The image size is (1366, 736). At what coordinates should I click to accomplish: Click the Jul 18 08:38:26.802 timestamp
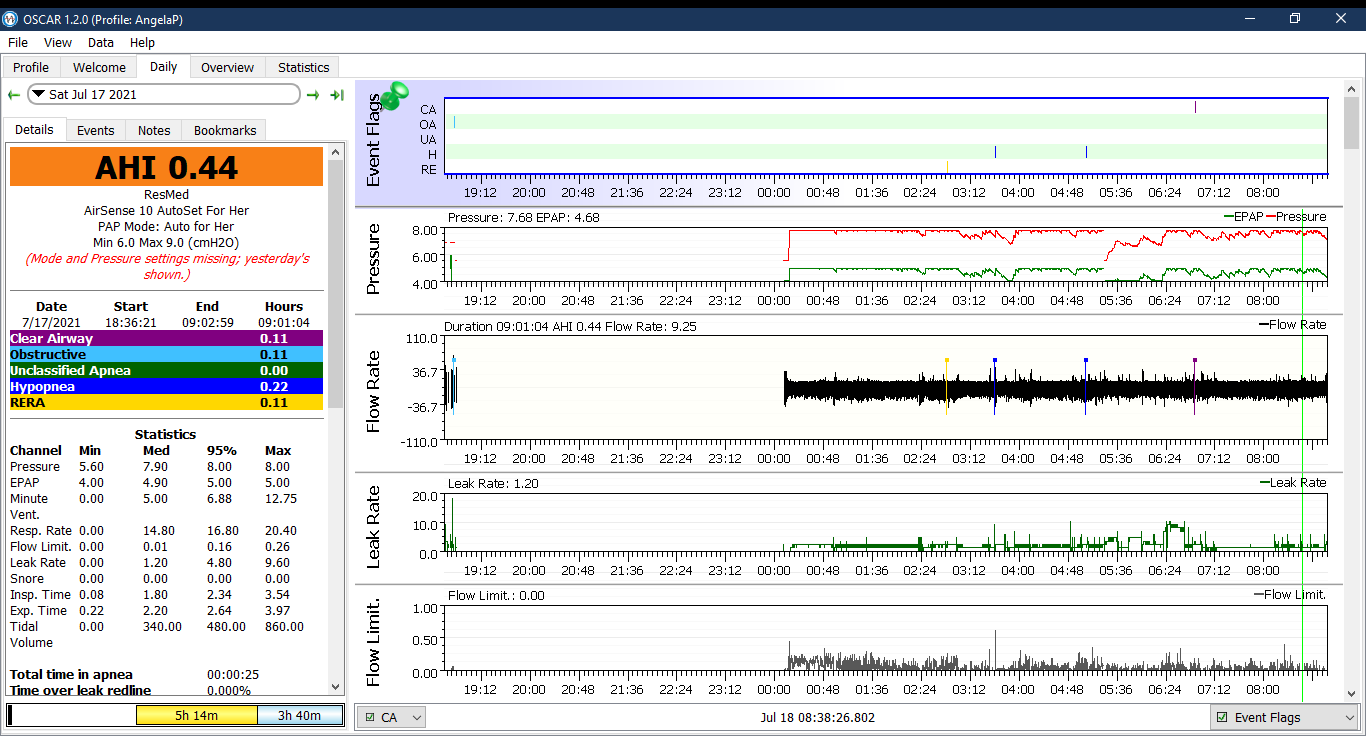click(x=818, y=717)
